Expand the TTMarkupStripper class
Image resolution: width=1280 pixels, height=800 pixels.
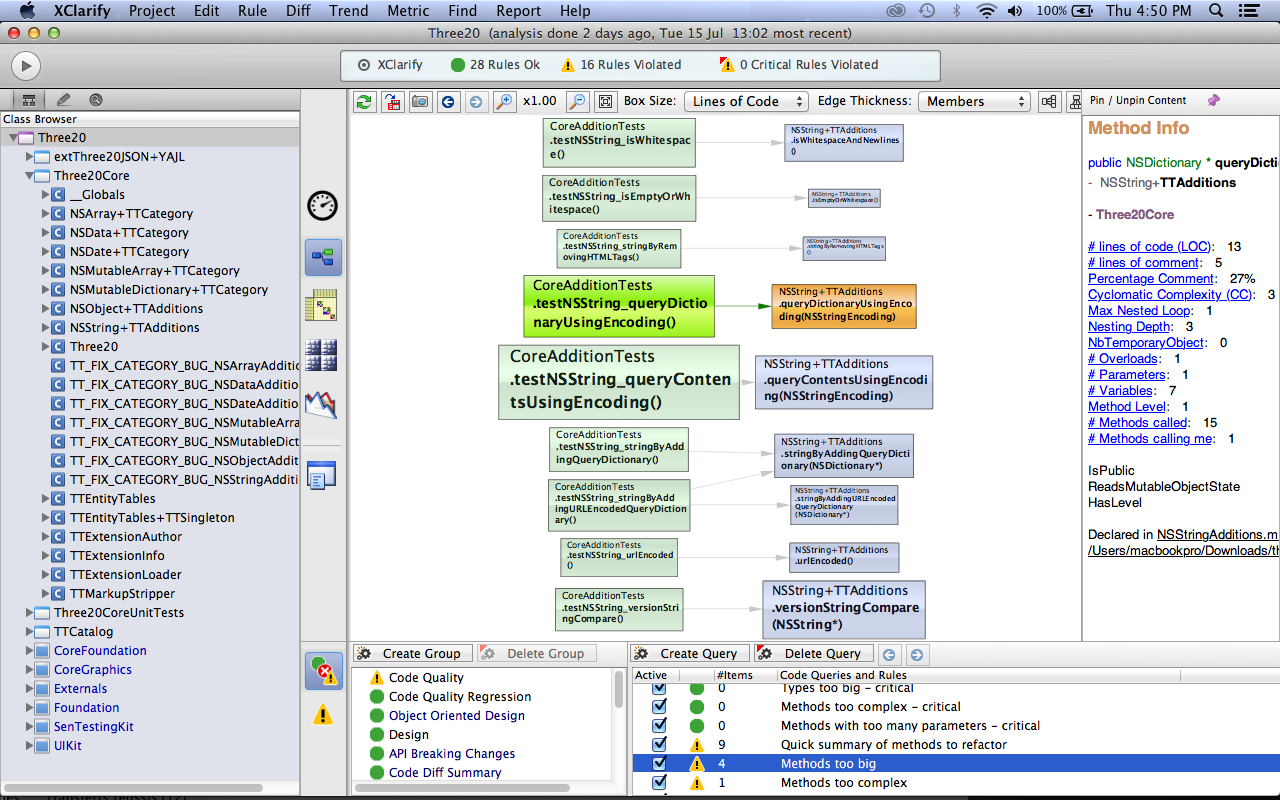click(46, 594)
